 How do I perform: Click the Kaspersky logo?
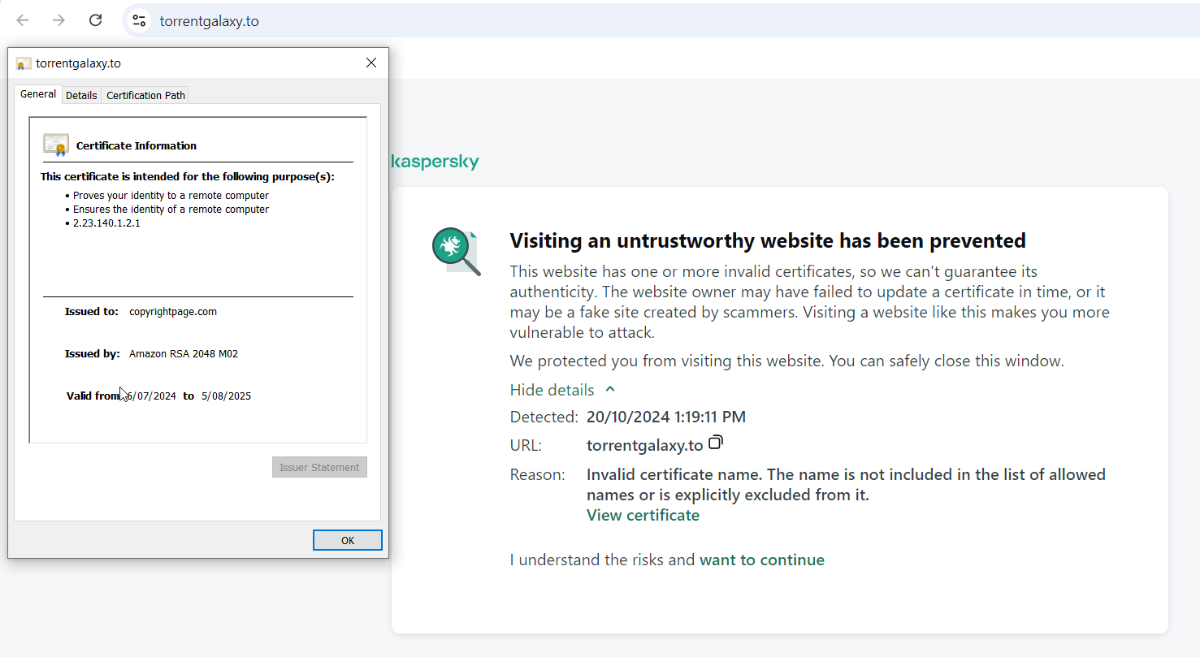pos(435,162)
